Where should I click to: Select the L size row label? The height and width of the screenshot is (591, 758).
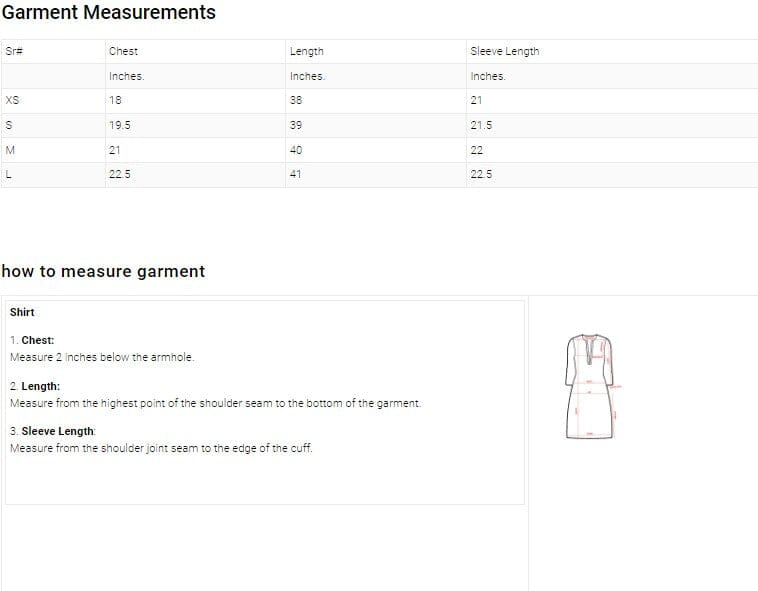pyautogui.click(x=9, y=174)
